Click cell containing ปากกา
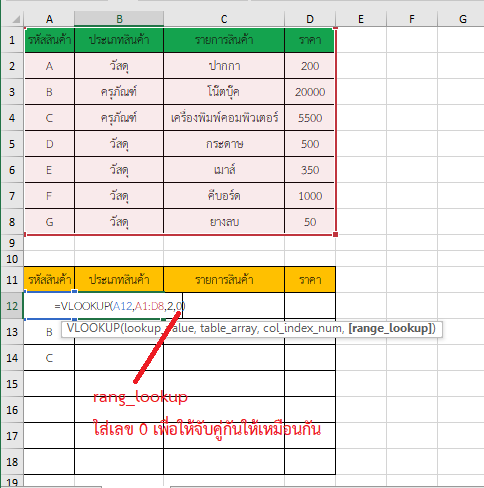 coord(224,66)
